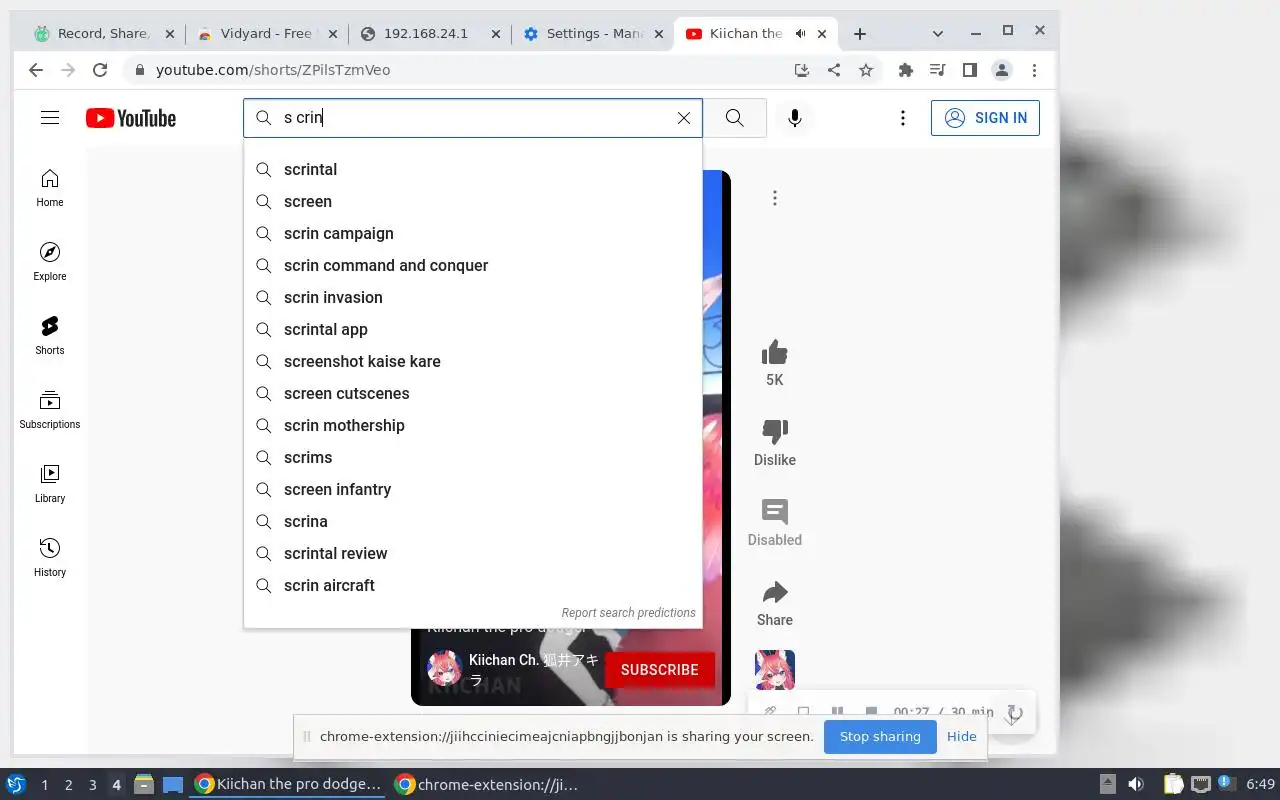Clear the search box with the X

click(x=684, y=118)
